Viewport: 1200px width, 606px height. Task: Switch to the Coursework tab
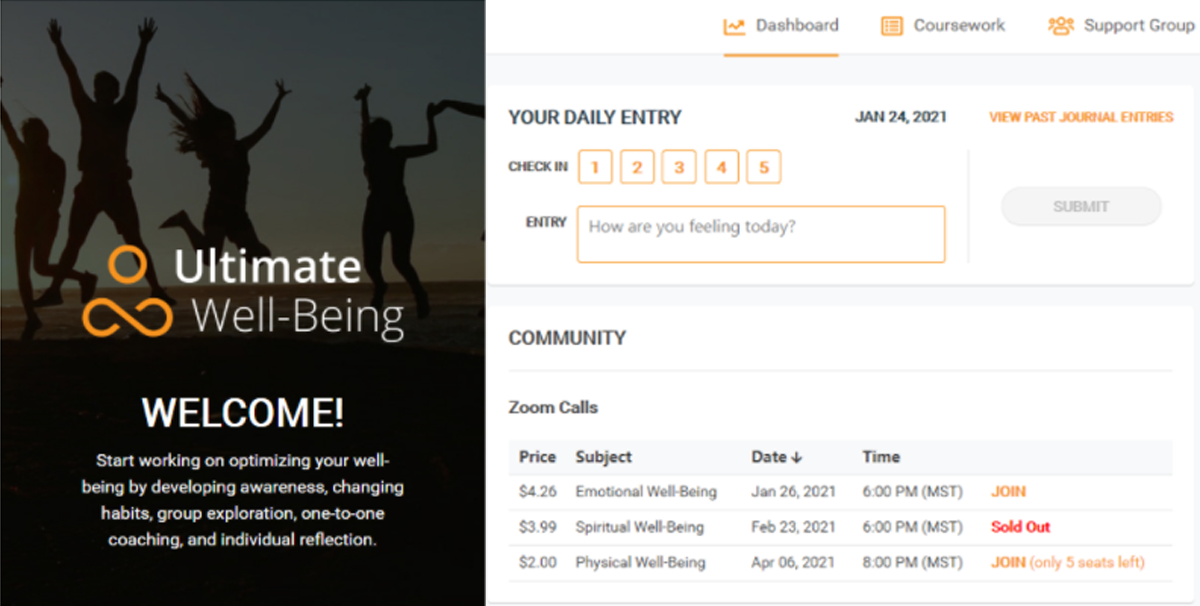coord(943,27)
